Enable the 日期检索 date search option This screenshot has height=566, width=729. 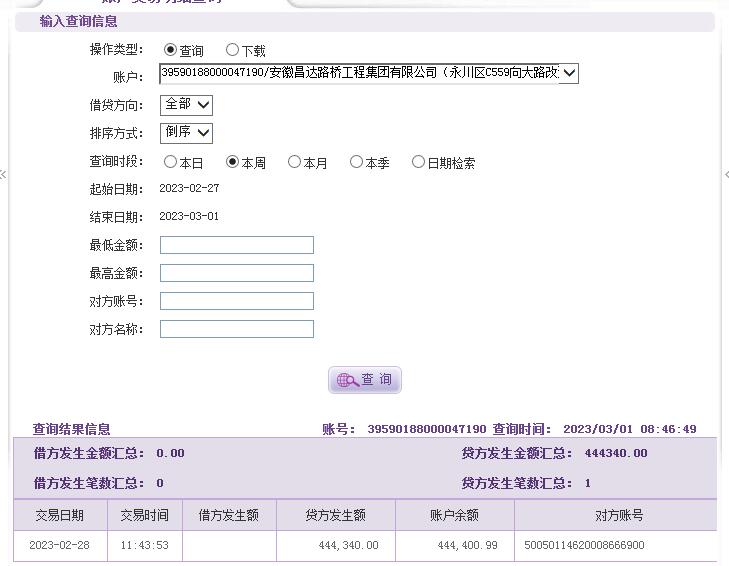point(418,162)
